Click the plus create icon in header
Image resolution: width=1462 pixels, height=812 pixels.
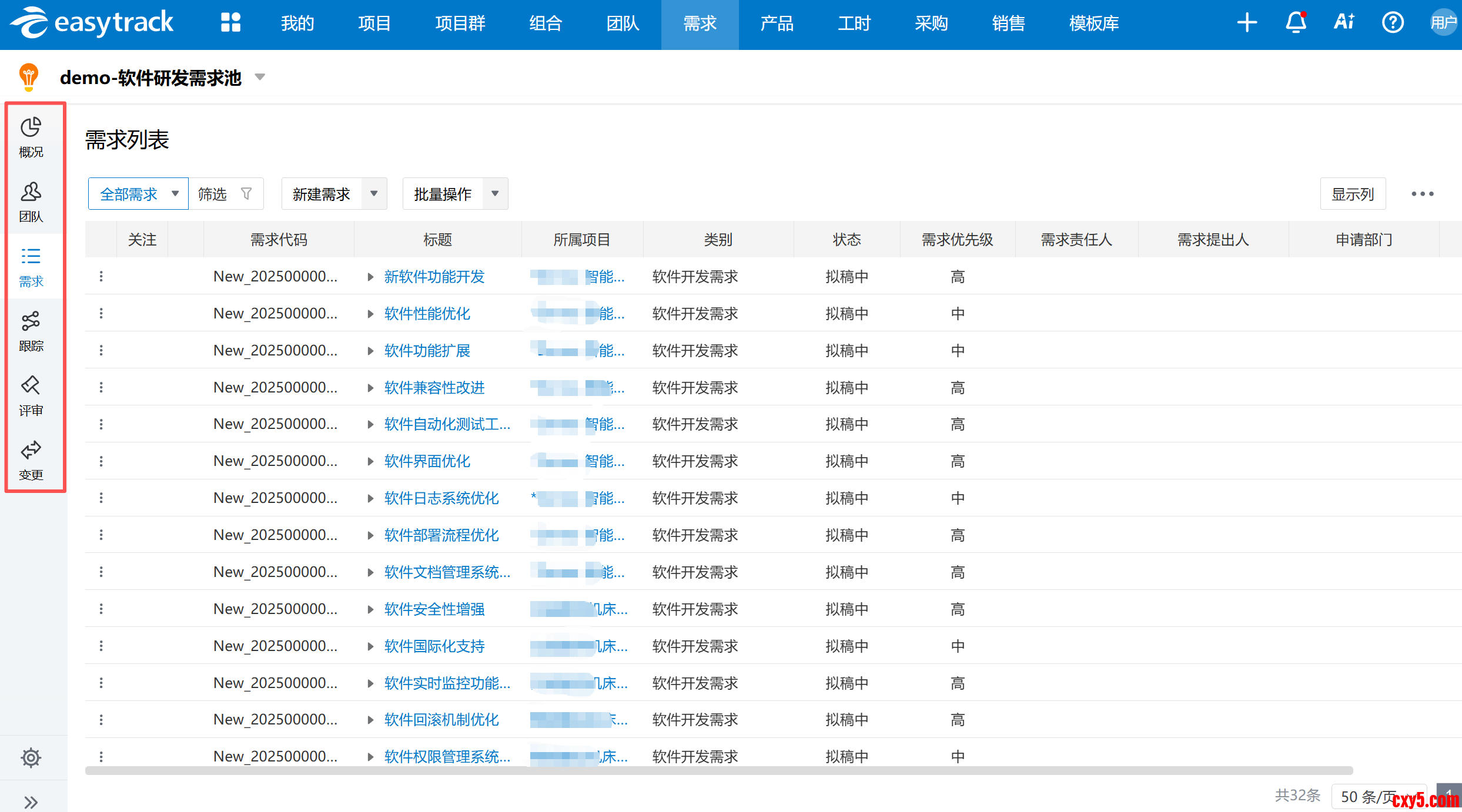tap(1247, 23)
